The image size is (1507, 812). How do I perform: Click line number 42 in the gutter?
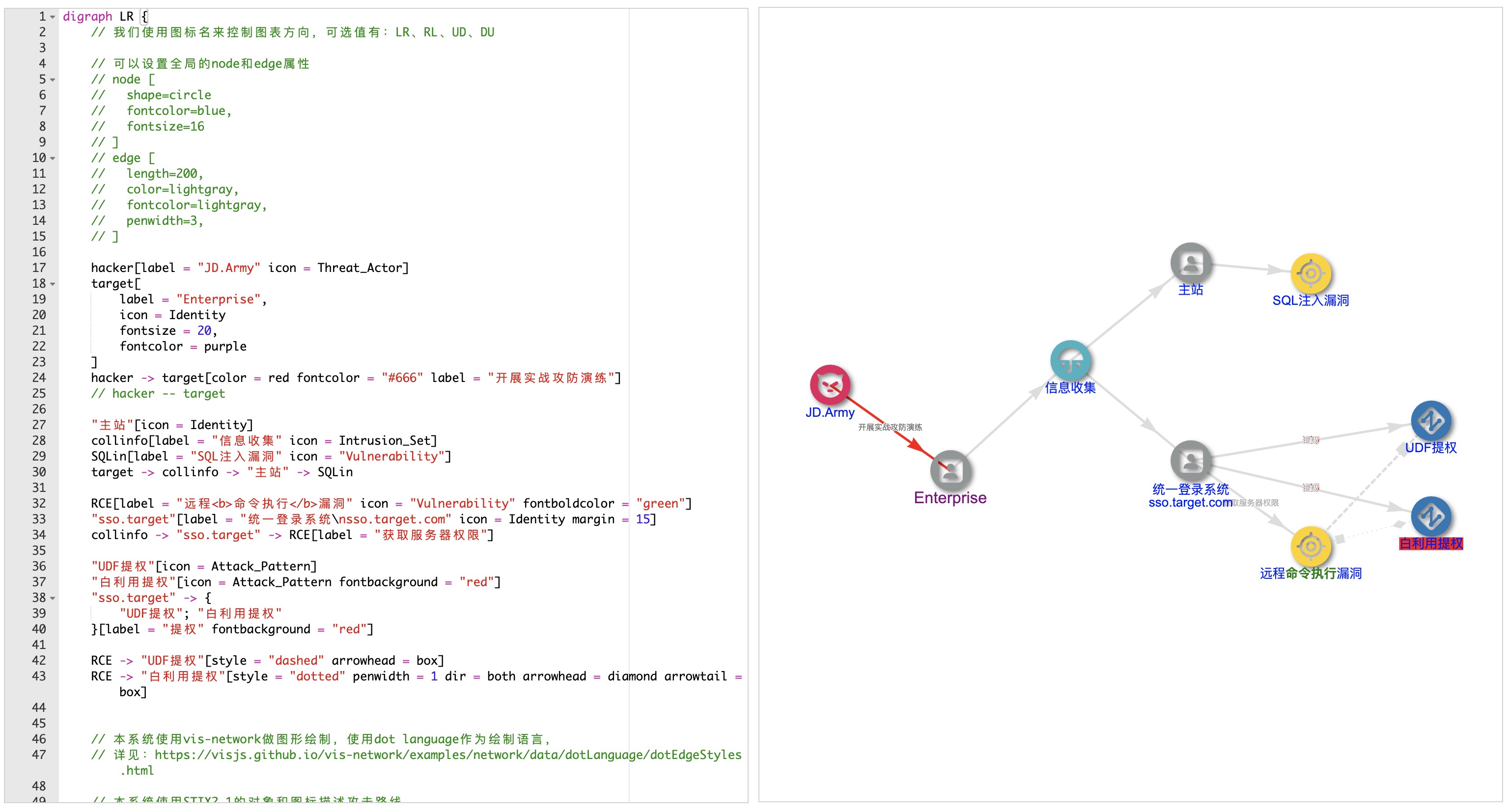coord(39,661)
